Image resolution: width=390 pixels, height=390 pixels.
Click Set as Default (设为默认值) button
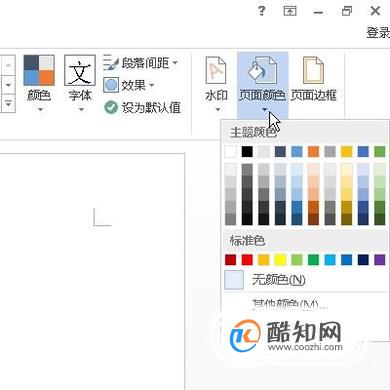(142, 107)
